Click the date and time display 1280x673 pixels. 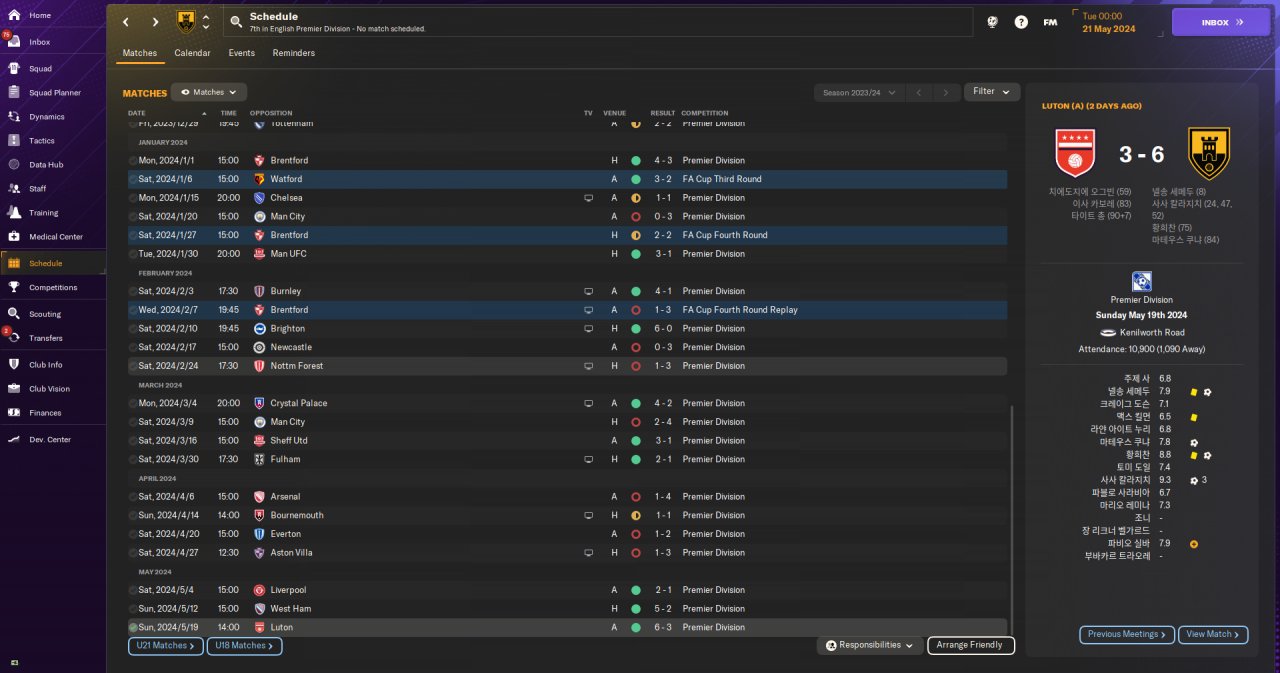pyautogui.click(x=1109, y=22)
